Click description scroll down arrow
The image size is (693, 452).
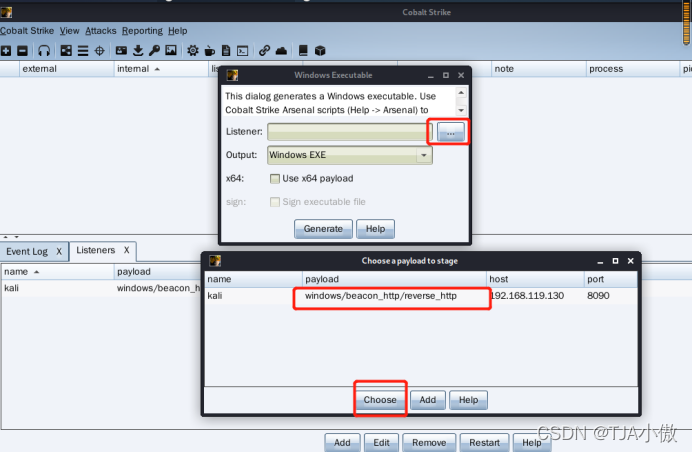click(x=461, y=110)
